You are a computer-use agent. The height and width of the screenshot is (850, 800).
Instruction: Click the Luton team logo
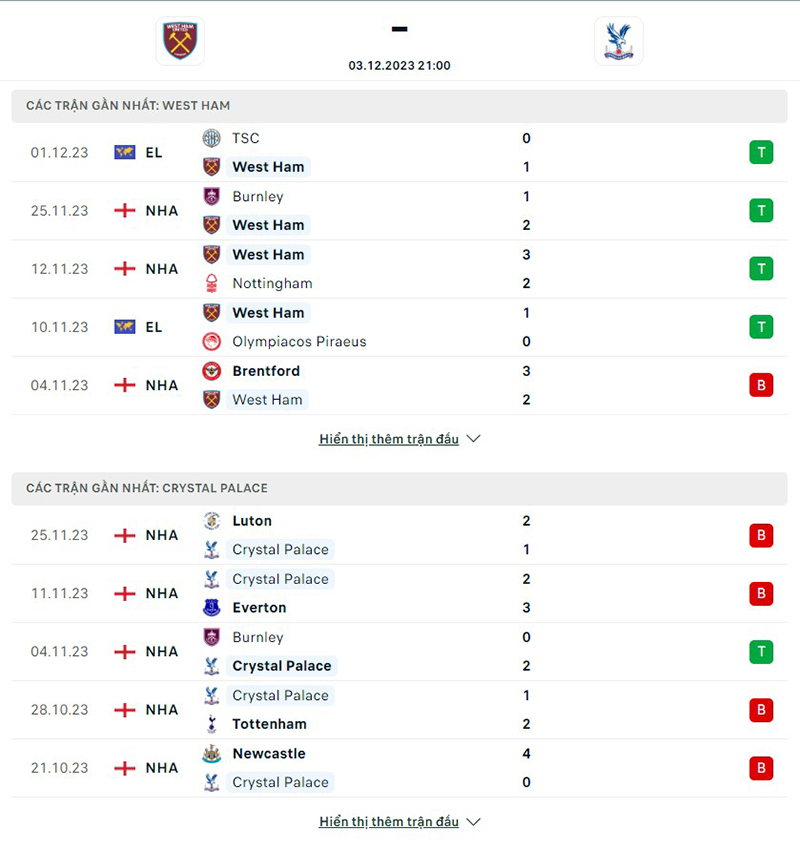(x=211, y=521)
